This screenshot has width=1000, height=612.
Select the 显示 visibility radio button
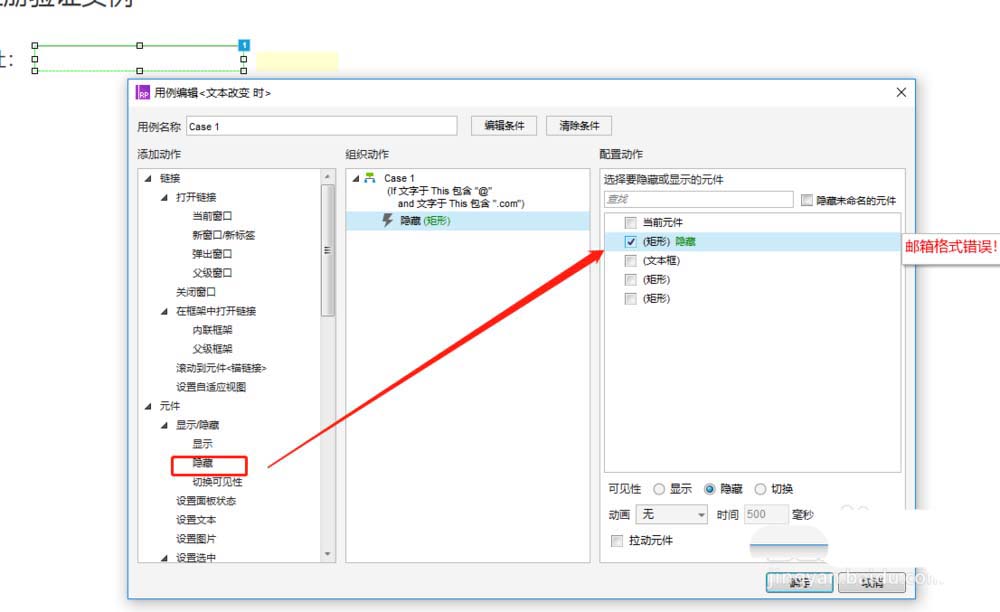coord(659,489)
